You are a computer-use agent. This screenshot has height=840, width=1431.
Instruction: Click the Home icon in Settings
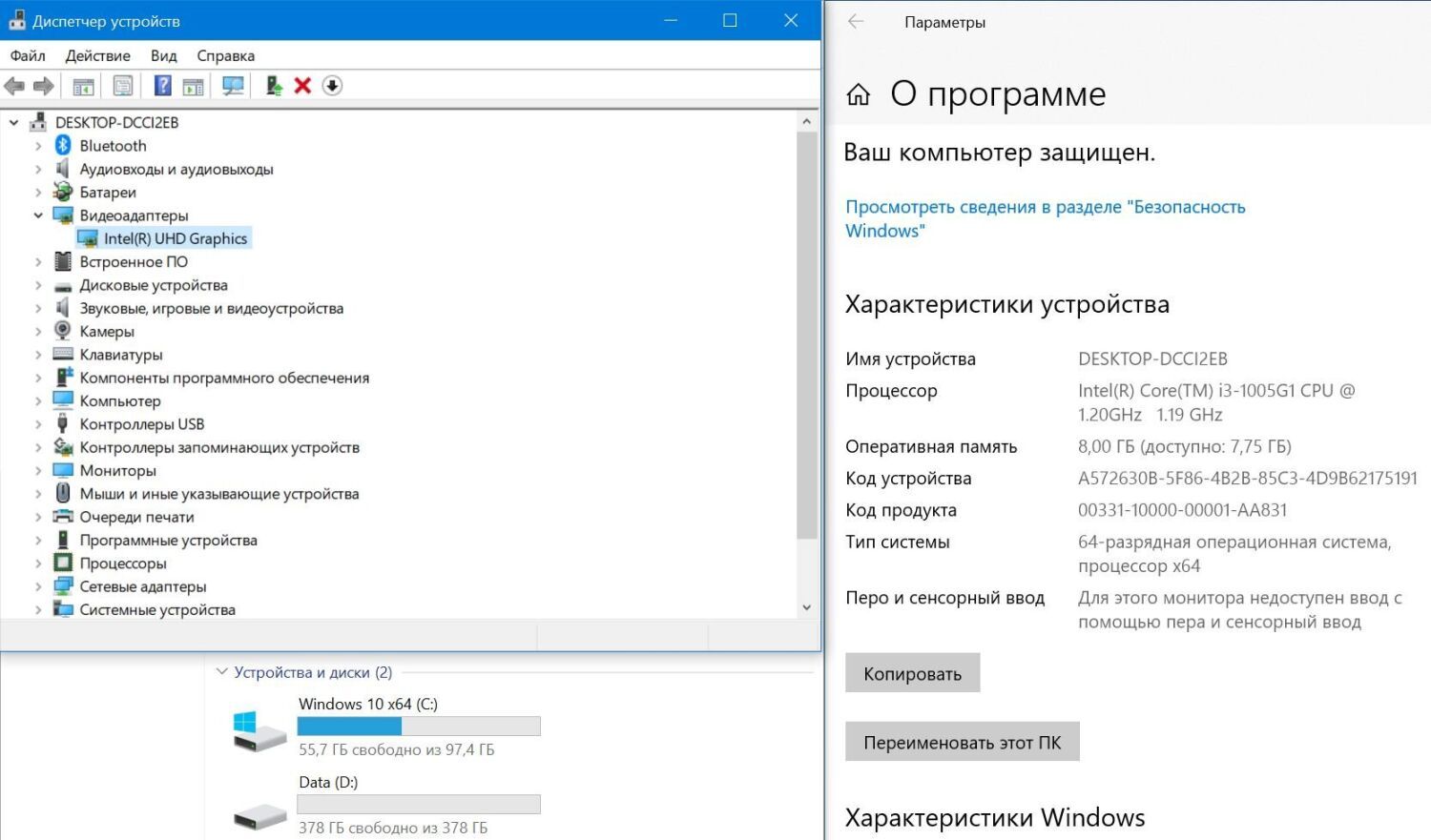click(859, 94)
